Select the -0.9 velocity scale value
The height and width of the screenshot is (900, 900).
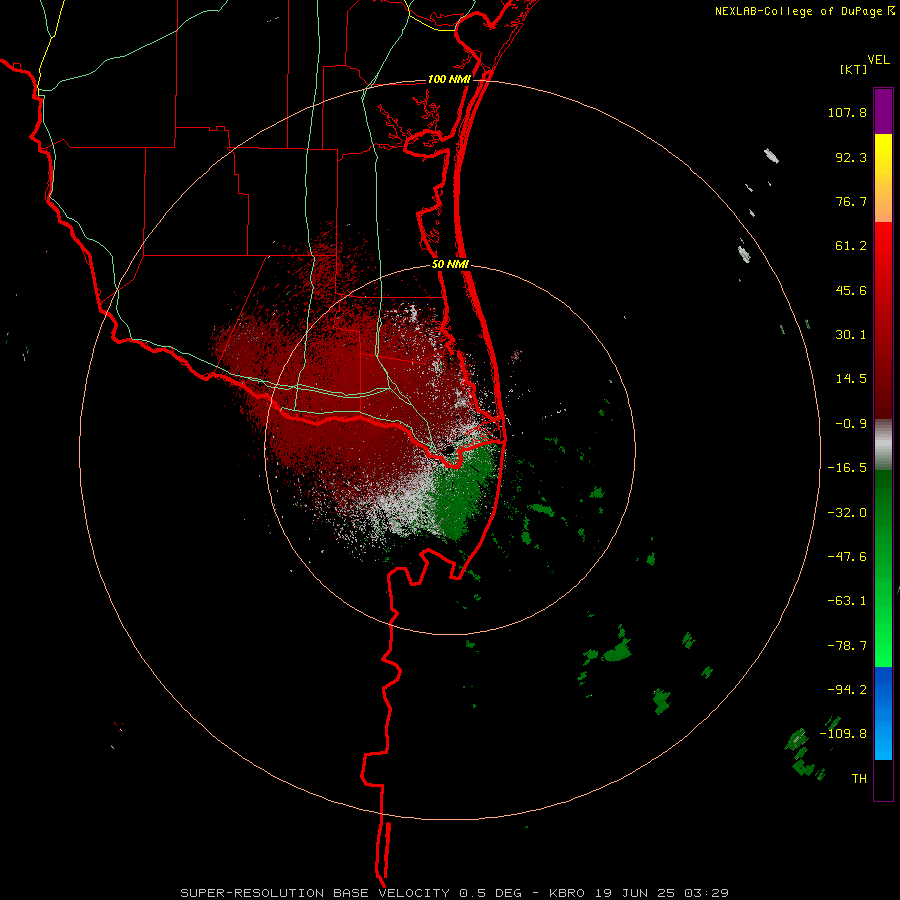851,424
